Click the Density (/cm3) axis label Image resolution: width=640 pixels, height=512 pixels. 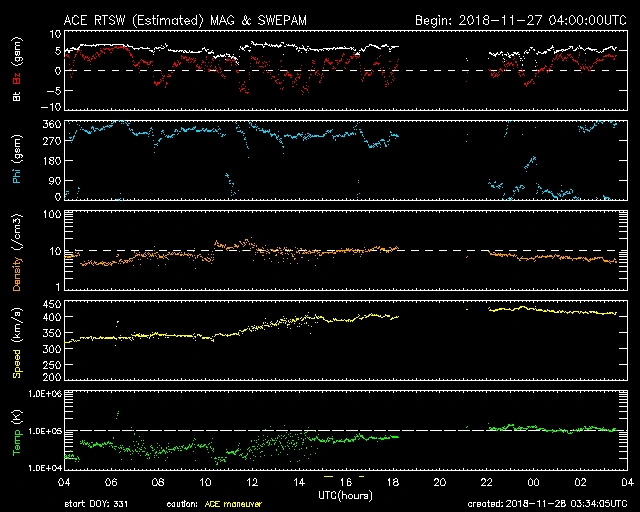coord(18,250)
